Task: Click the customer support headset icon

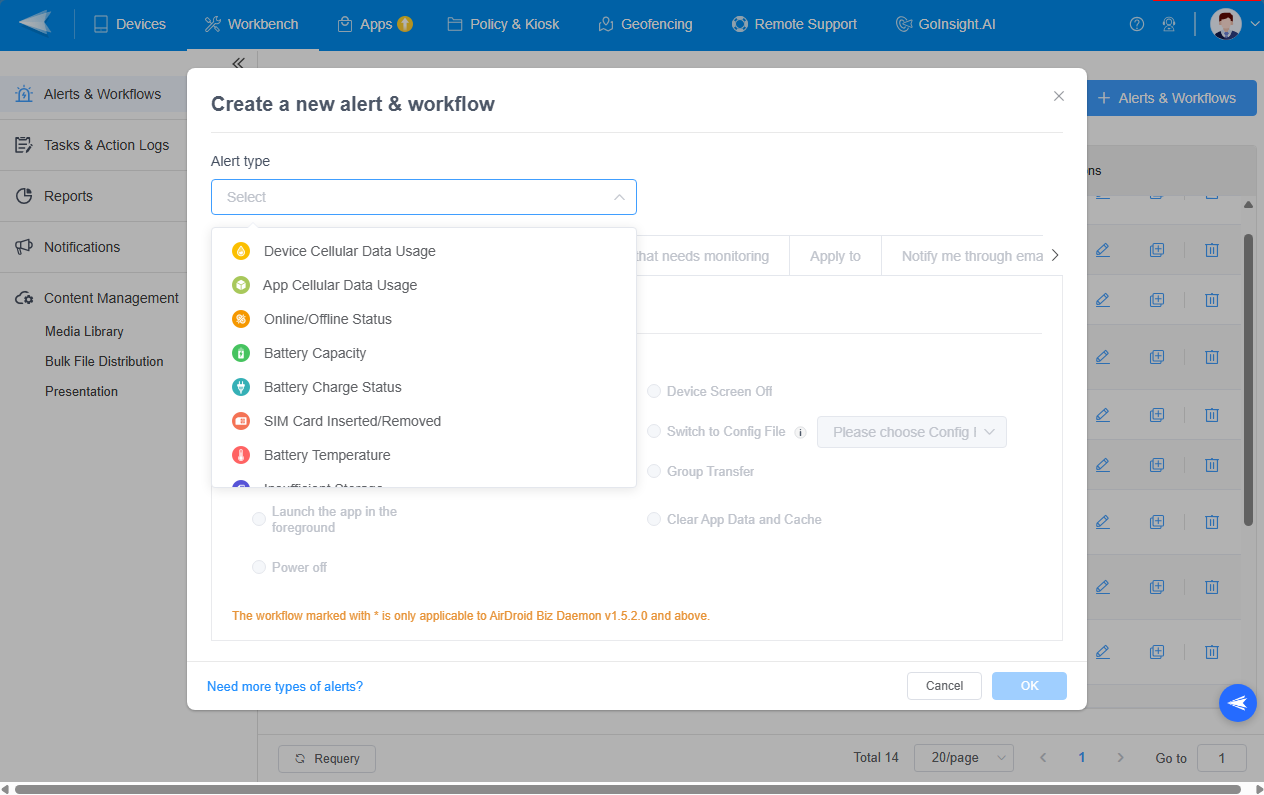Action: pyautogui.click(x=1168, y=24)
